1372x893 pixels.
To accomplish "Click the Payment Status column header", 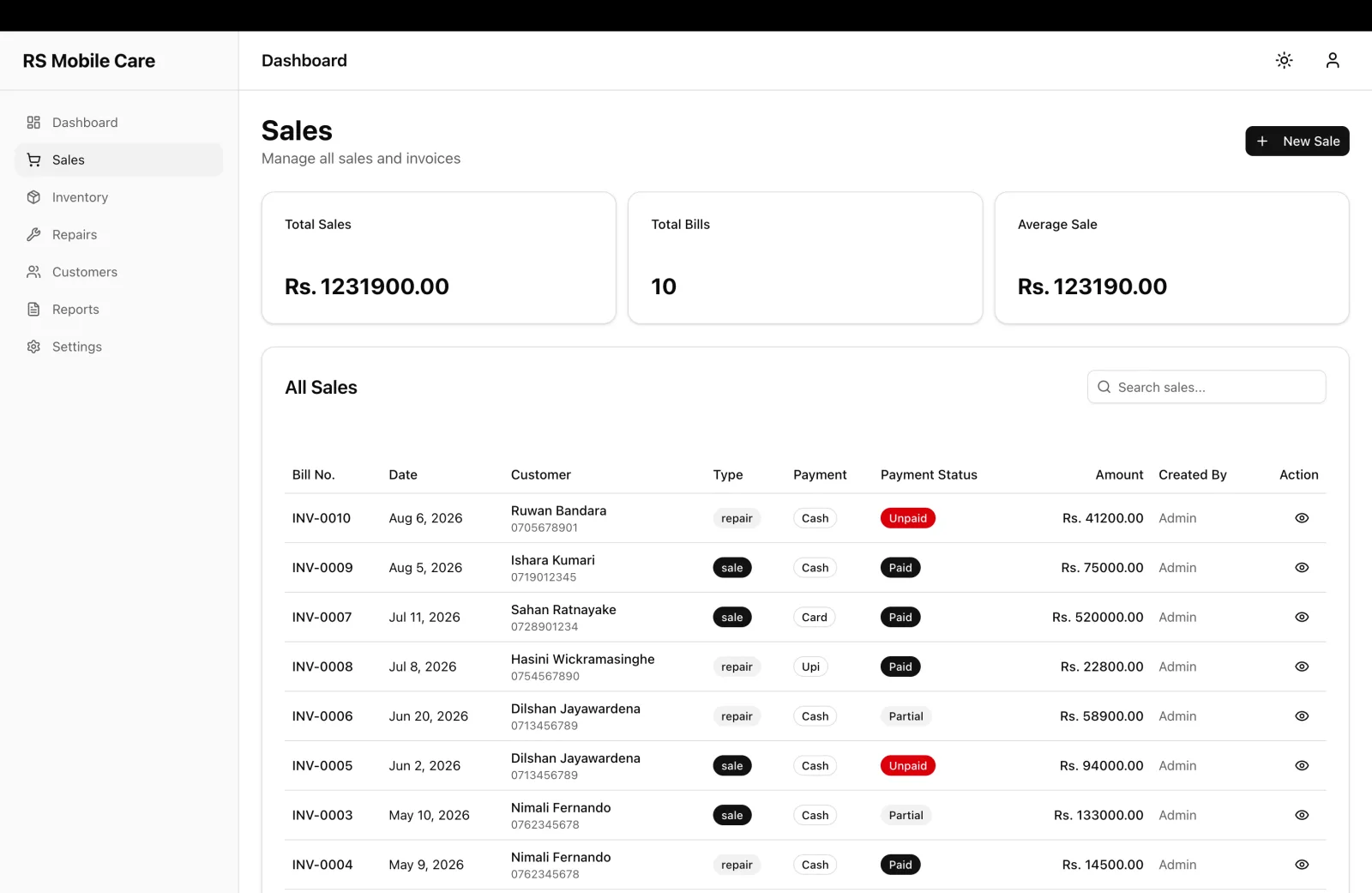I will click(x=929, y=474).
